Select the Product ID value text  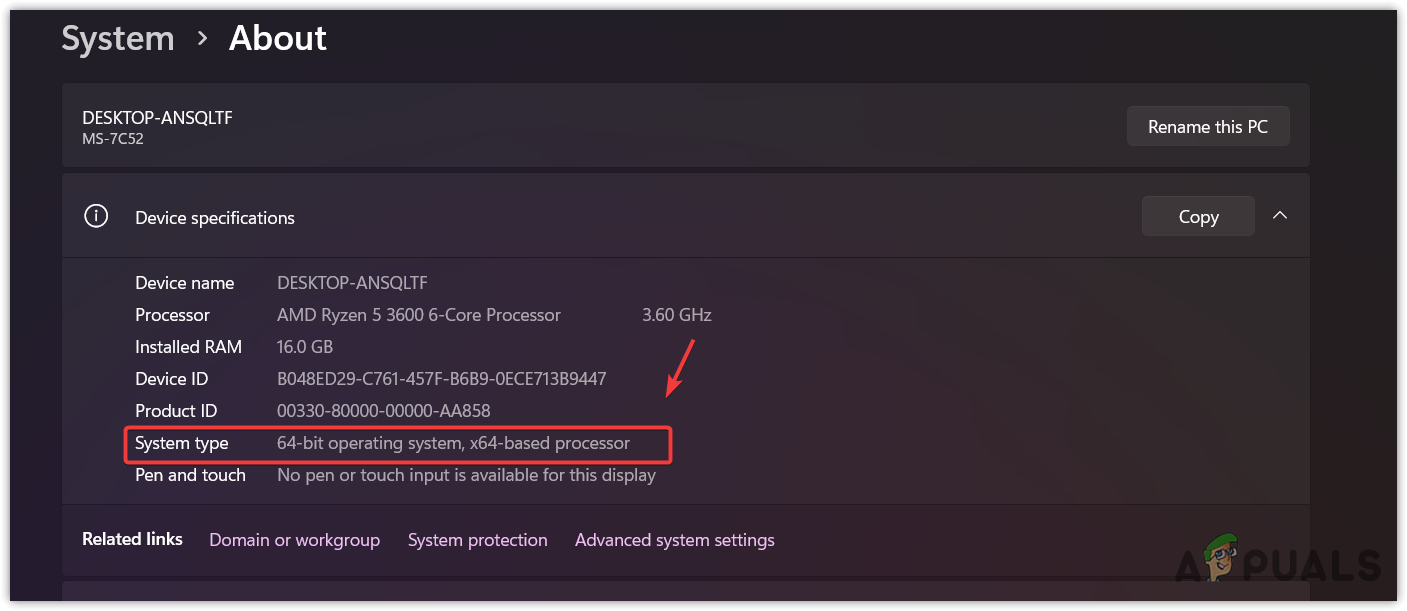tap(383, 411)
